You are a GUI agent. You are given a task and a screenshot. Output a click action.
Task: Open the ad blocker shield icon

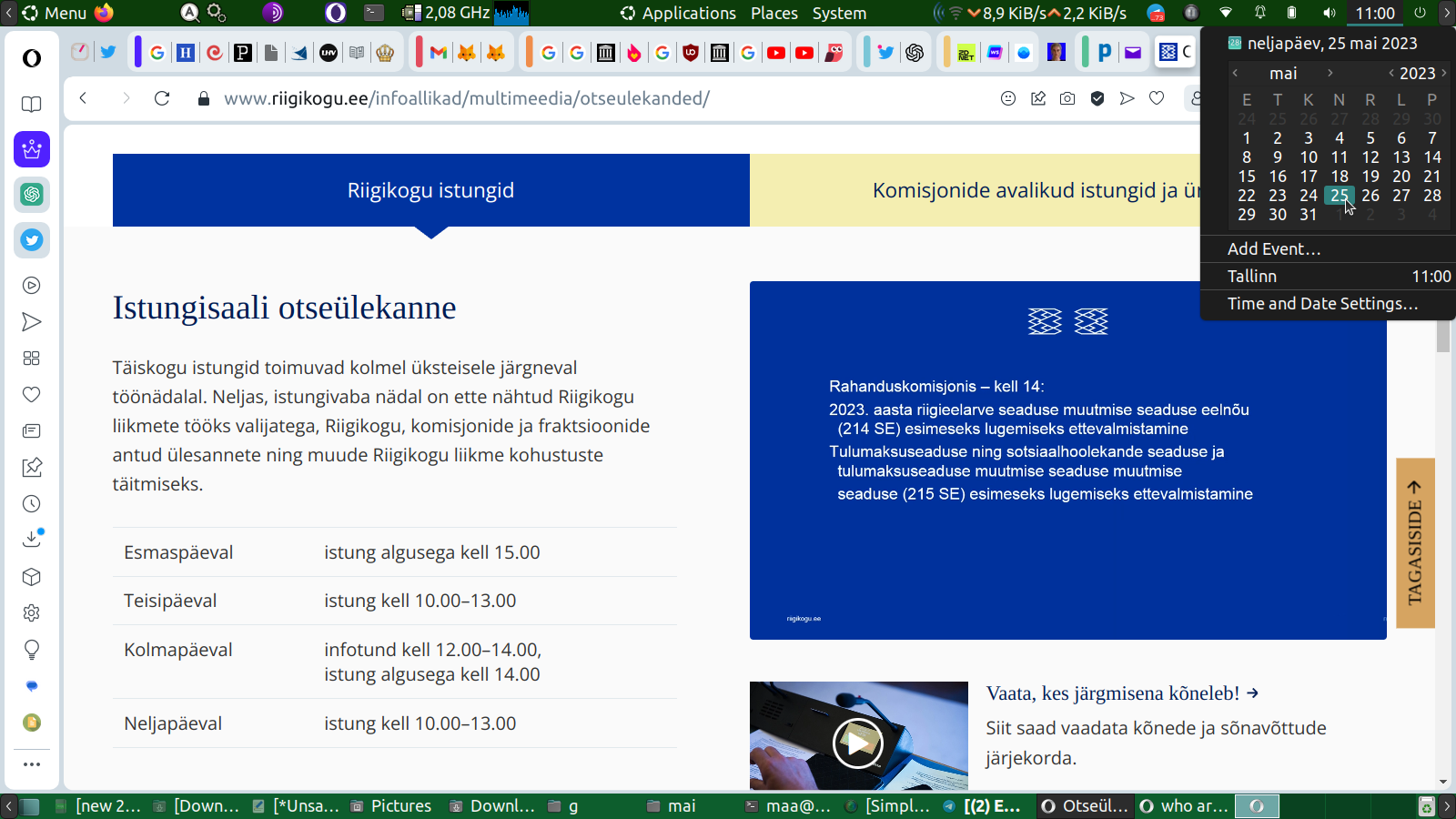pyautogui.click(x=1097, y=98)
